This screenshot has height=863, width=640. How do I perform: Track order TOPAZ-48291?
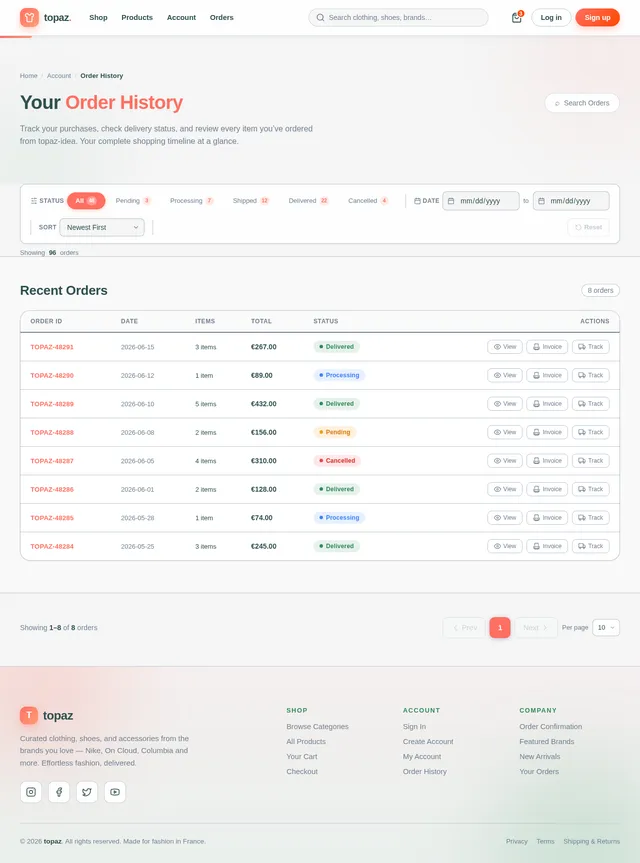click(590, 347)
